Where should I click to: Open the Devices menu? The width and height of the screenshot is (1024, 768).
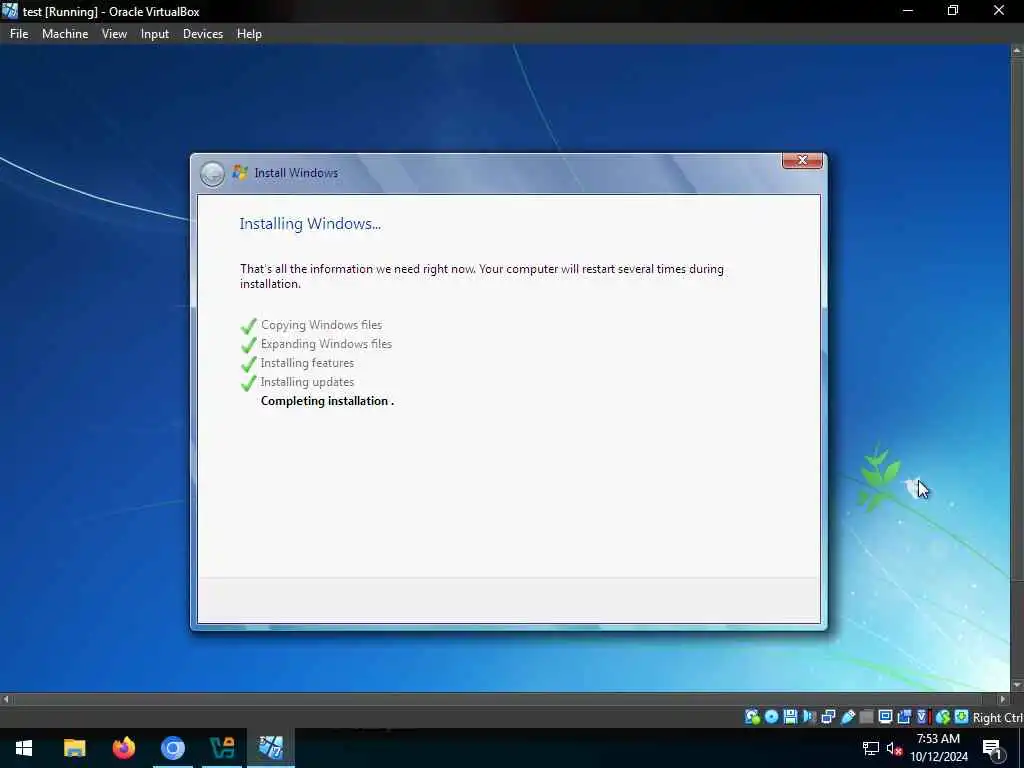(x=203, y=34)
